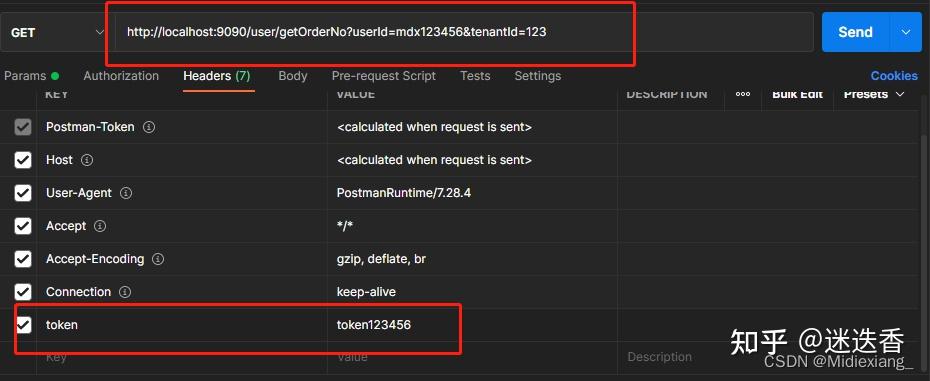
Task: Uncheck the Host header checkbox
Action: [x=23, y=160]
